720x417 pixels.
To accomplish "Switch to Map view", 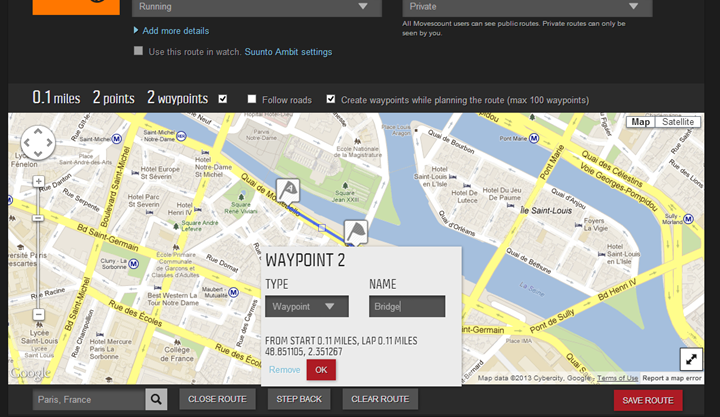I will pos(640,122).
